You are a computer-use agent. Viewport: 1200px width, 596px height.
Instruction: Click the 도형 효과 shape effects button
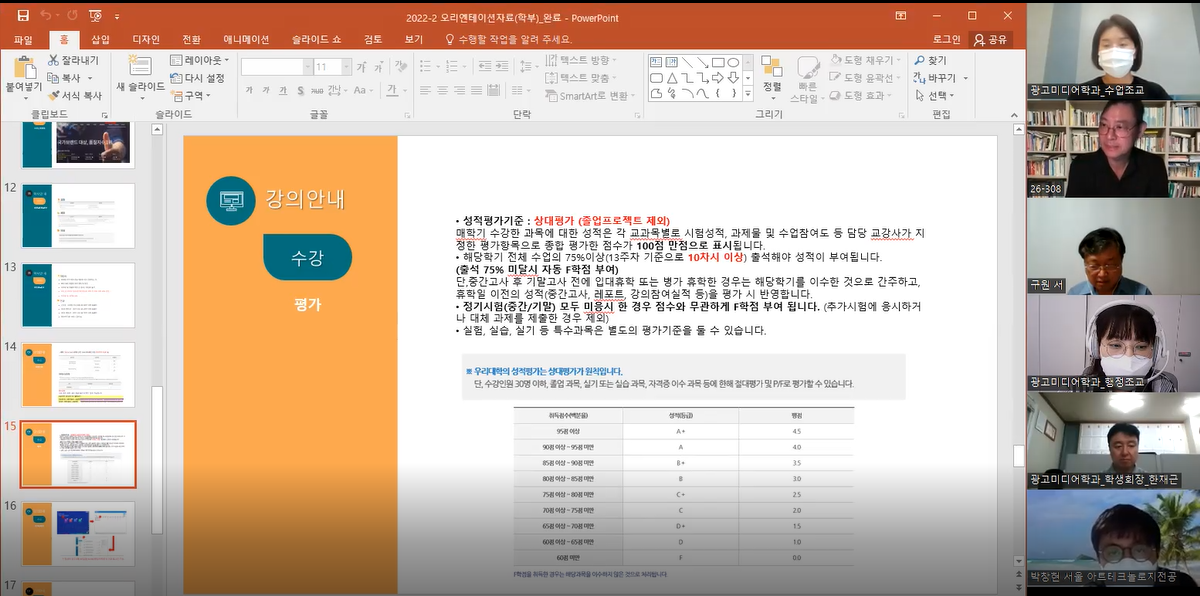coord(861,95)
